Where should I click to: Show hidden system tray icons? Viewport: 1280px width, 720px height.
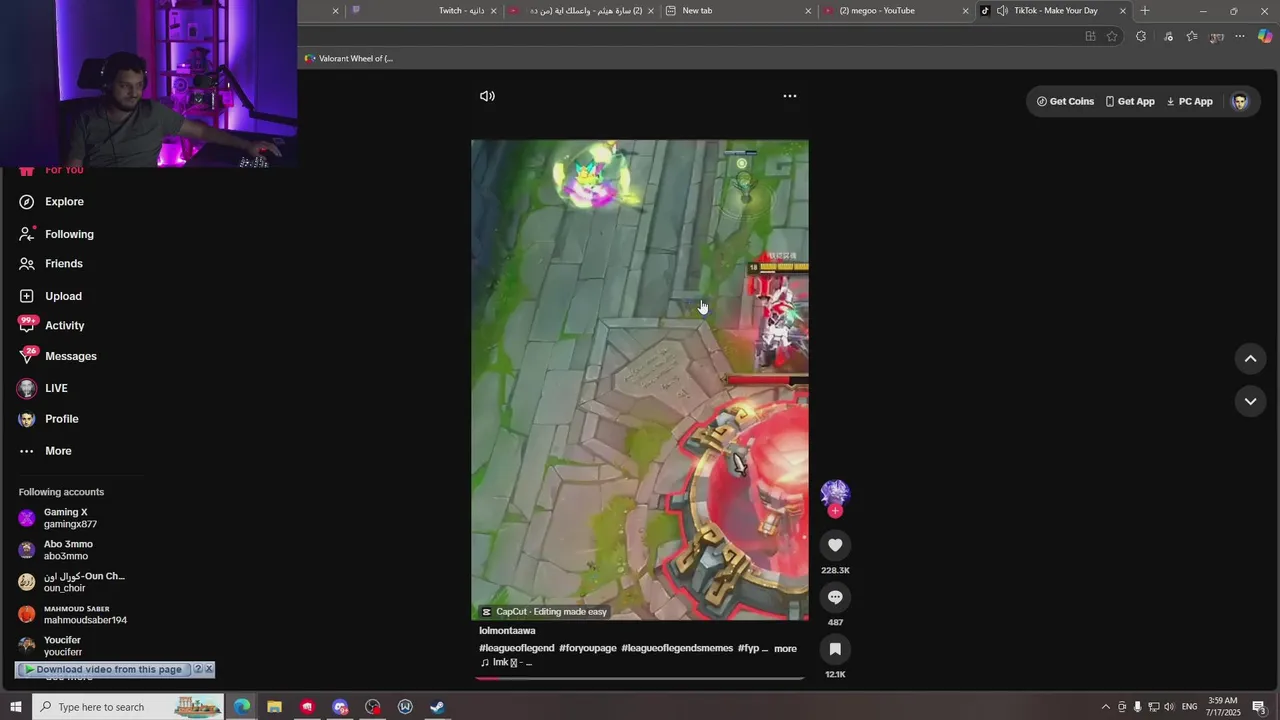[1105, 707]
